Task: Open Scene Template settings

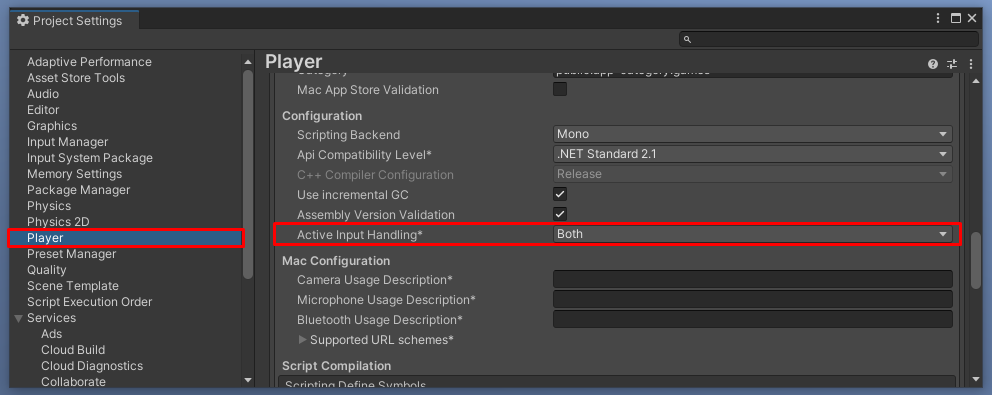Action: [x=73, y=286]
